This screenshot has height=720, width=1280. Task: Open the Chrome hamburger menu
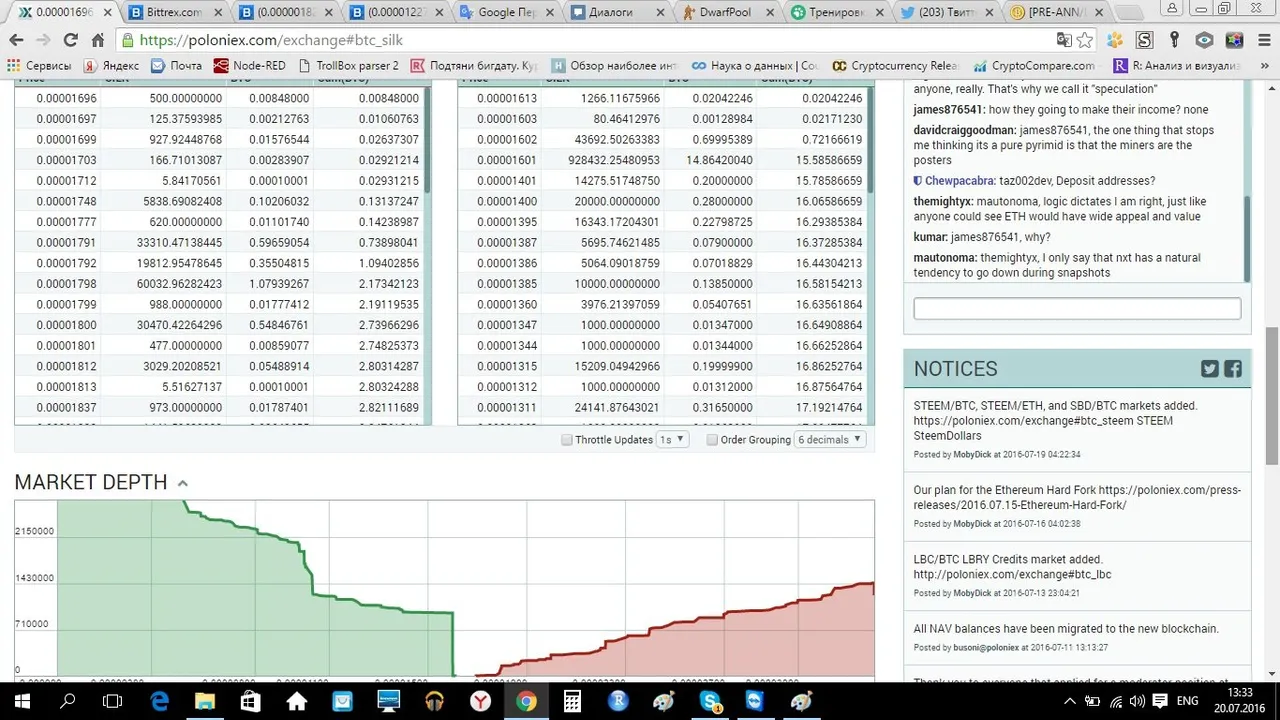[x=1263, y=40]
